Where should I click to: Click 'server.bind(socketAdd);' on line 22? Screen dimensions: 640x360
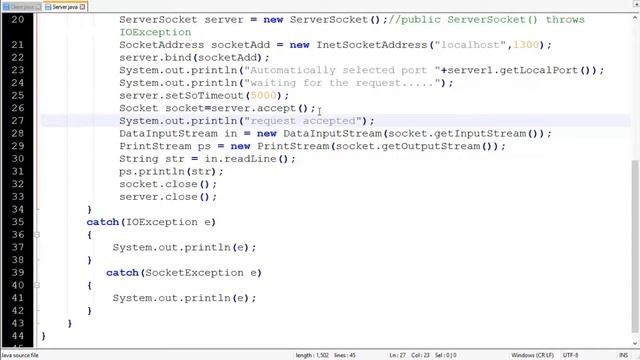194,58
